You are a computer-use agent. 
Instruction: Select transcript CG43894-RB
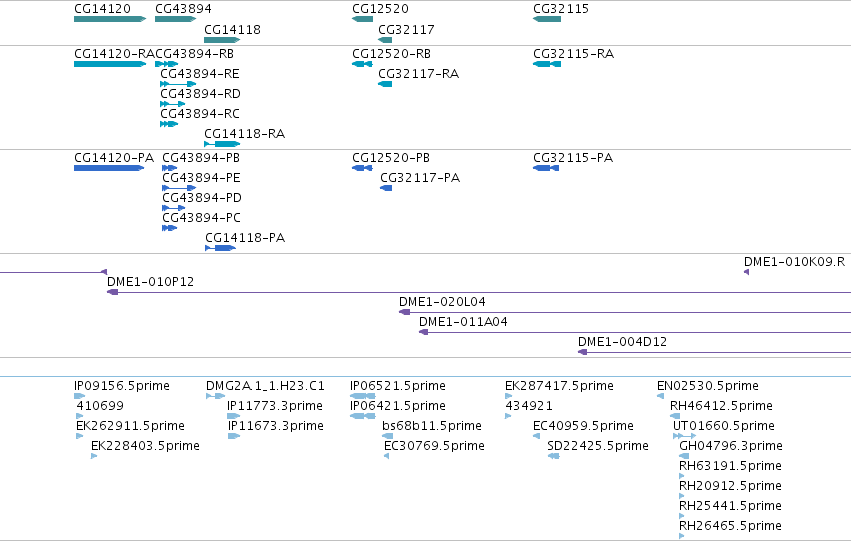(x=167, y=64)
